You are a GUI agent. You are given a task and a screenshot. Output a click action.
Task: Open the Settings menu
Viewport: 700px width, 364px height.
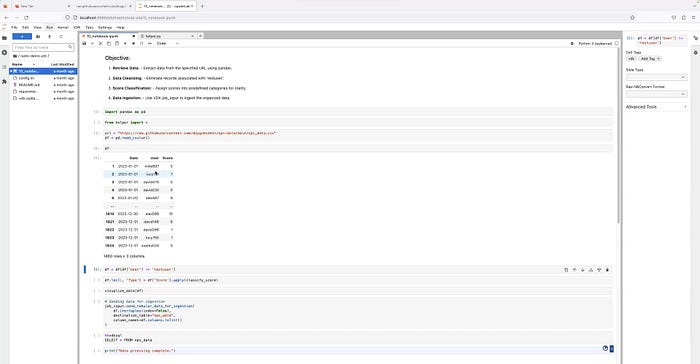pos(105,27)
